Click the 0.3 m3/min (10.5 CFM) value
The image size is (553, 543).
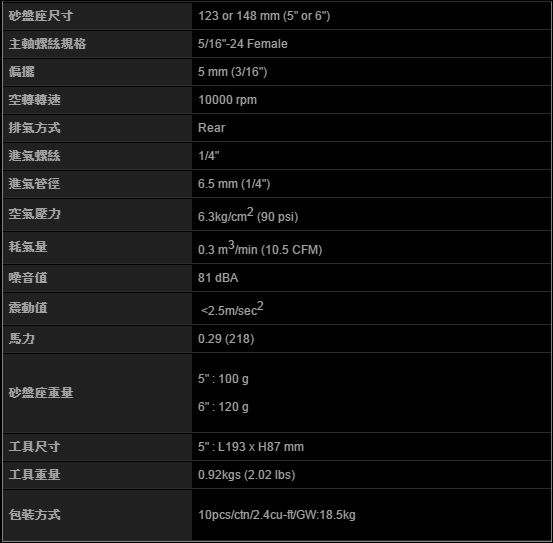260,248
